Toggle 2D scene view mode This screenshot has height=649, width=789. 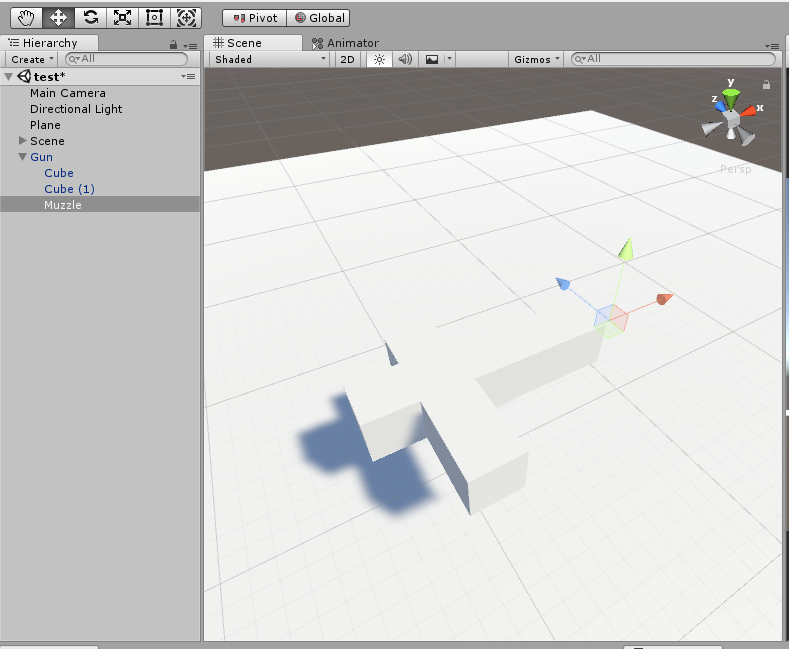click(347, 59)
